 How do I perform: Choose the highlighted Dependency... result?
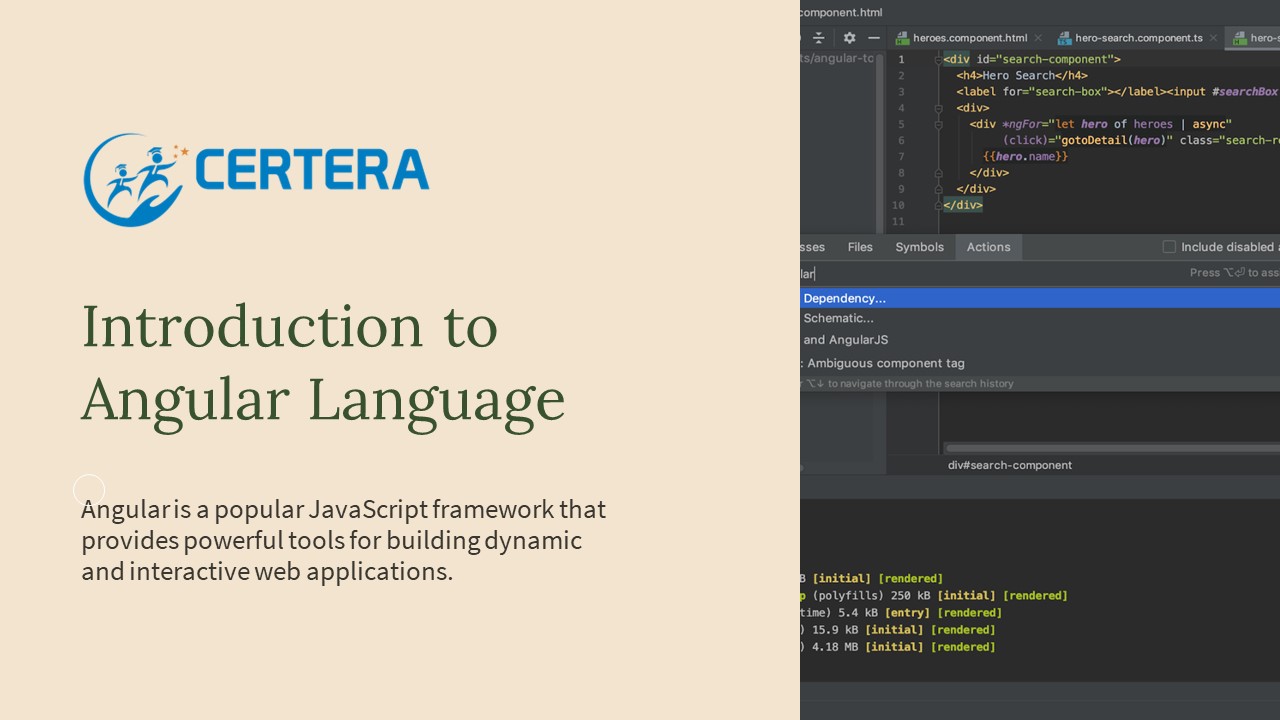pos(1040,298)
